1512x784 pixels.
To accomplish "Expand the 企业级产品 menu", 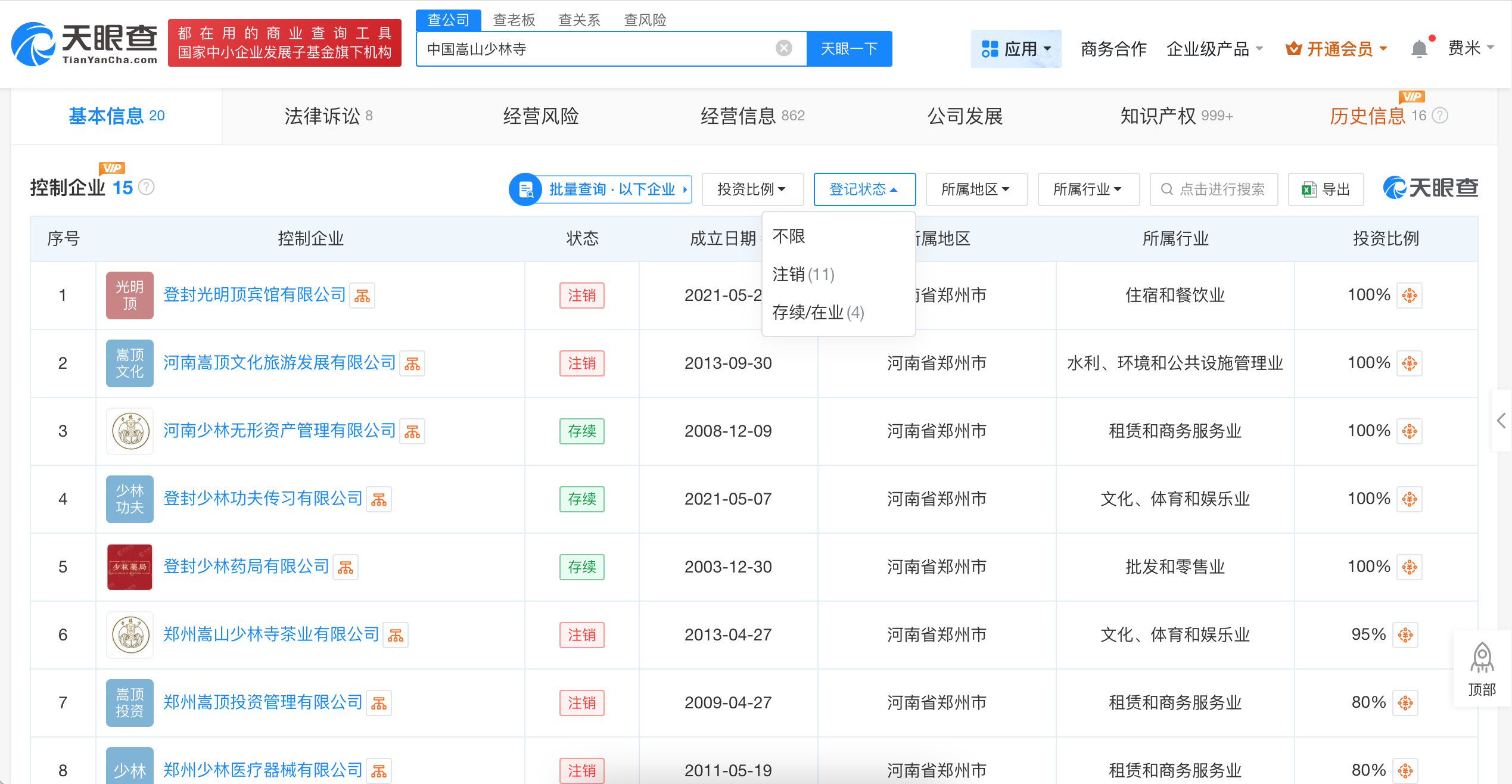I will [1214, 49].
